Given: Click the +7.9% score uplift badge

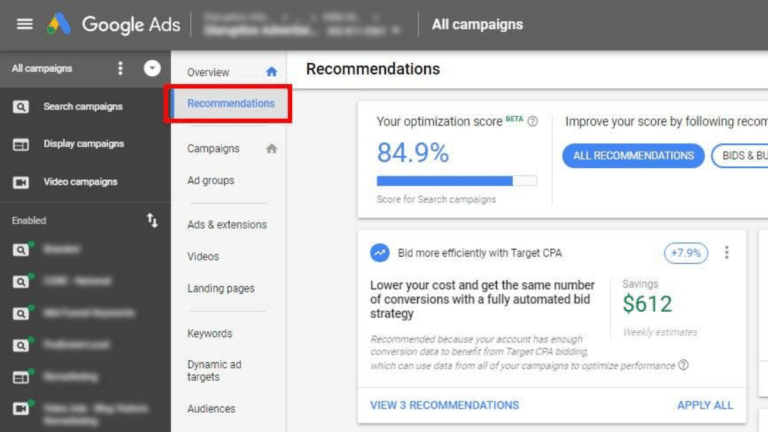Looking at the screenshot, I should (x=686, y=253).
